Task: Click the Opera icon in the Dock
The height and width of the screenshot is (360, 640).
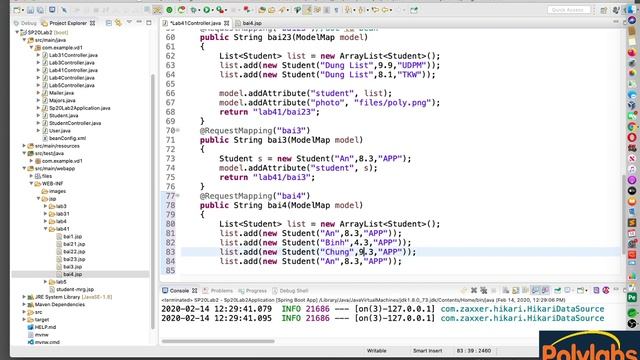Action: pyautogui.click(x=632, y=137)
